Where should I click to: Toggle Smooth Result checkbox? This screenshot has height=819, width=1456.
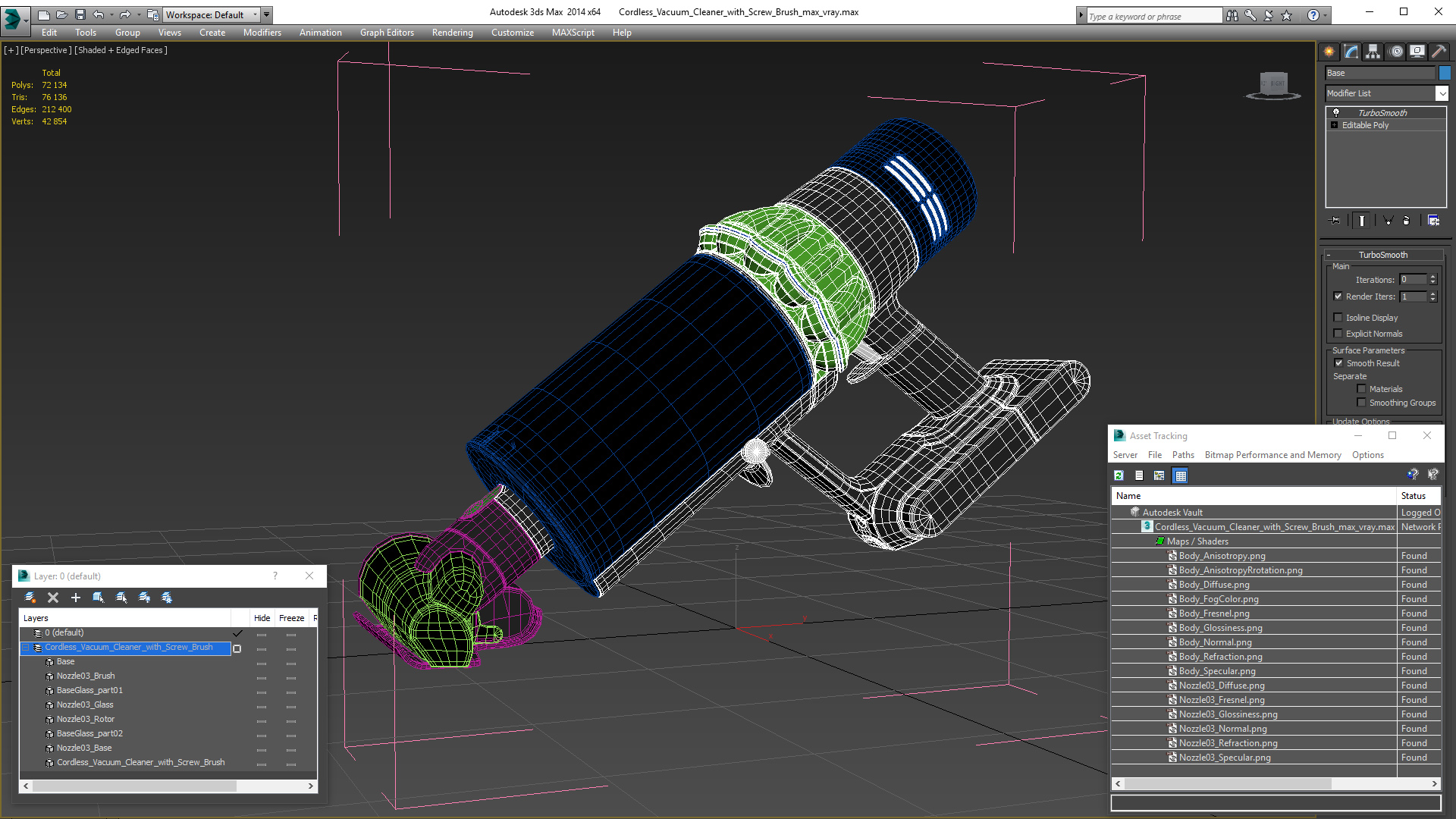tap(1339, 363)
